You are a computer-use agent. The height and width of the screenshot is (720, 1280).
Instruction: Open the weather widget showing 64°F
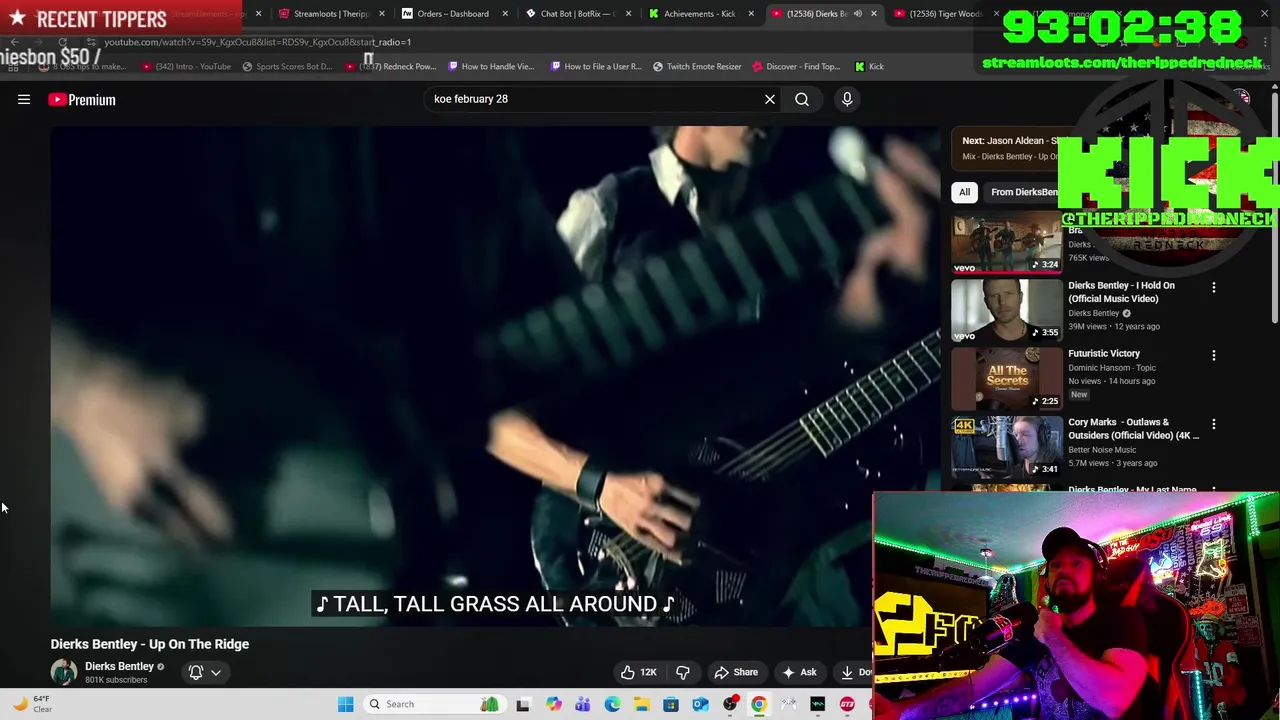pyautogui.click(x=30, y=704)
